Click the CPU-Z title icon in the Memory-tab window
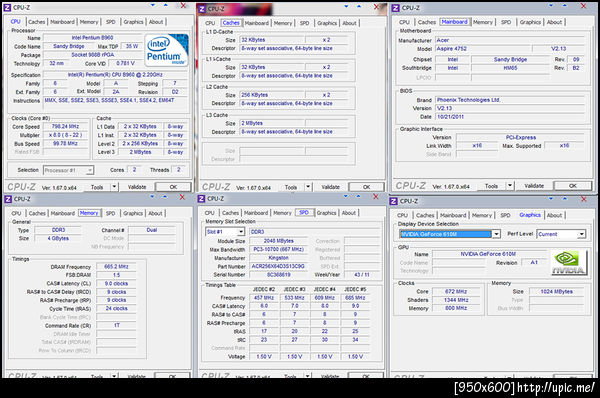 click(x=8, y=199)
